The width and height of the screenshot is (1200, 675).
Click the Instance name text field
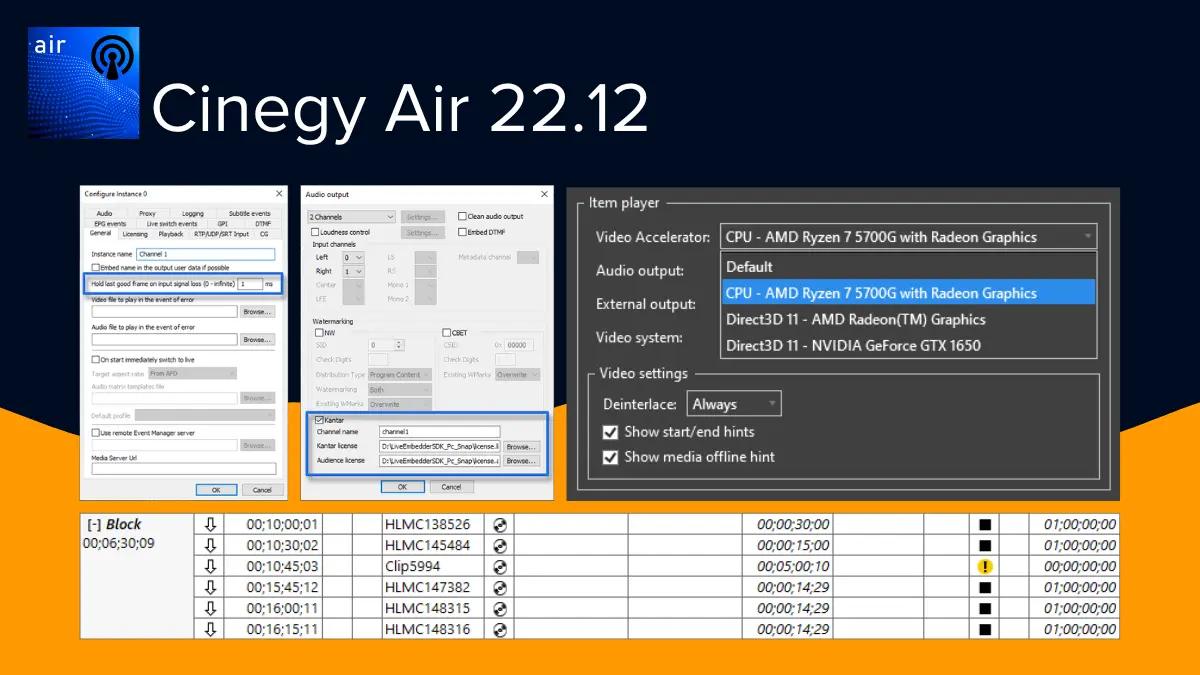[206, 255]
